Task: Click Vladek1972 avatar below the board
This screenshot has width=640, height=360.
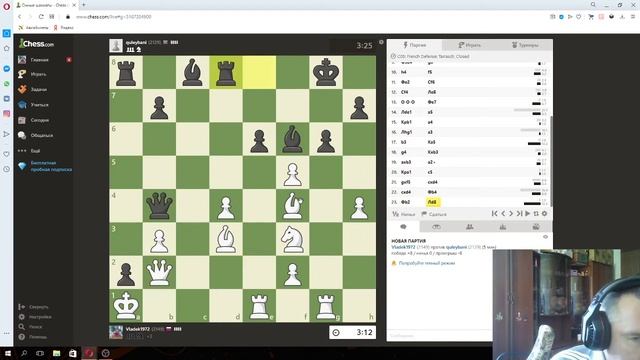Action: [x=116, y=332]
